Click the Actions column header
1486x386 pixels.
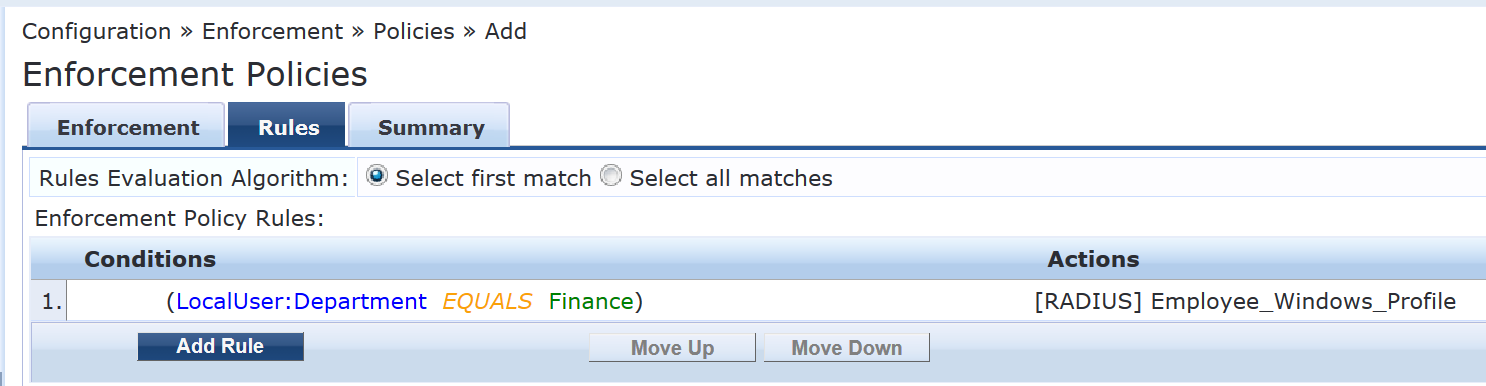point(1093,259)
